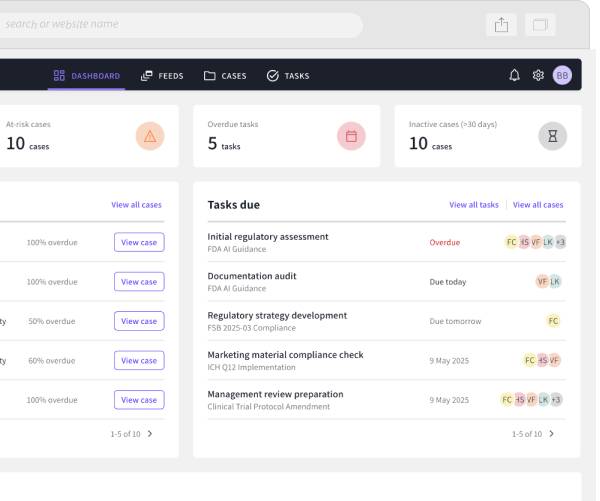Viewport: 600px width, 501px height.
Task: Click ICH Q12 Implementation case name
Action: click(x=251, y=367)
